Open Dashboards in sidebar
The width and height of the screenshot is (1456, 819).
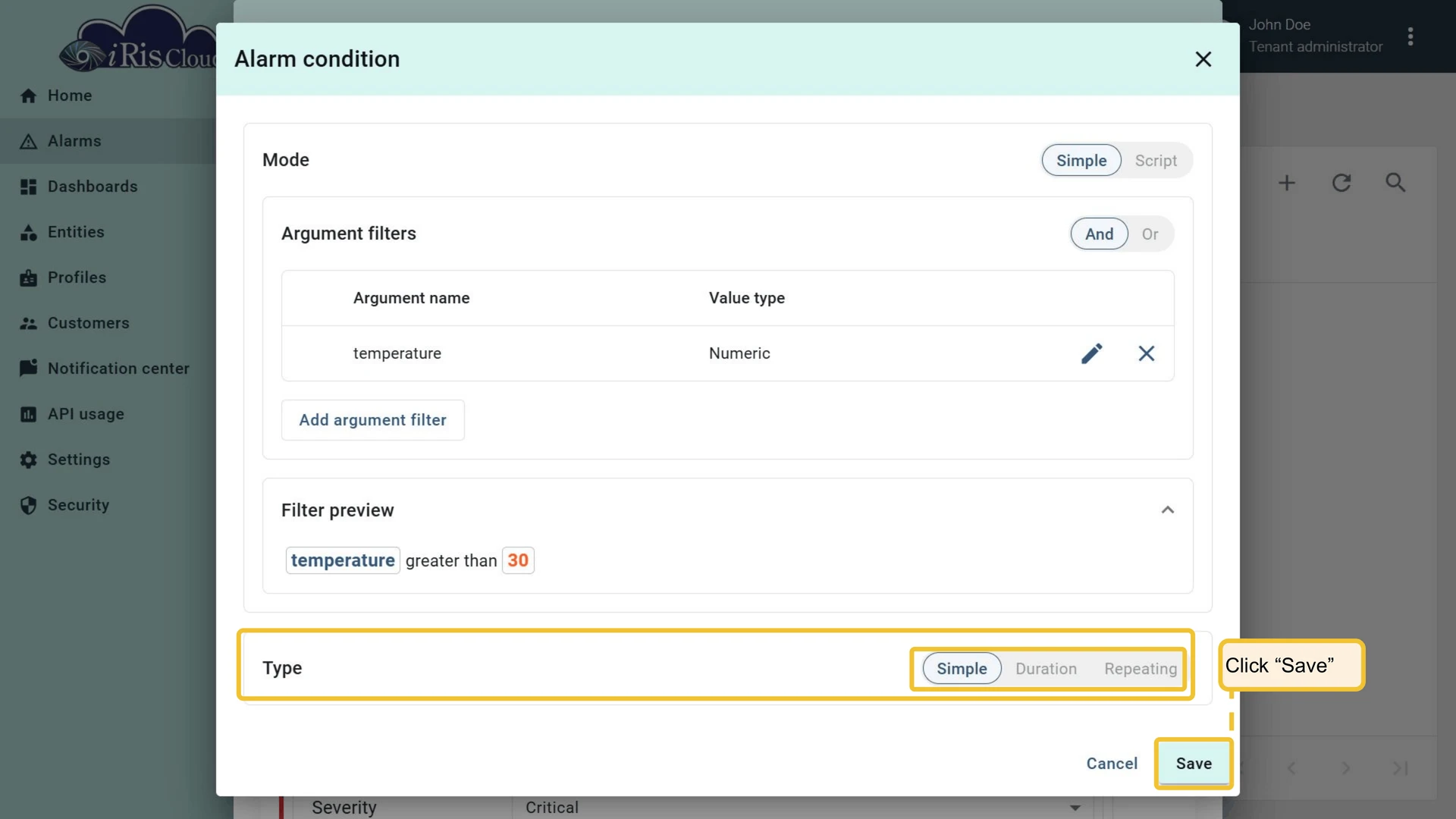pyautogui.click(x=108, y=187)
